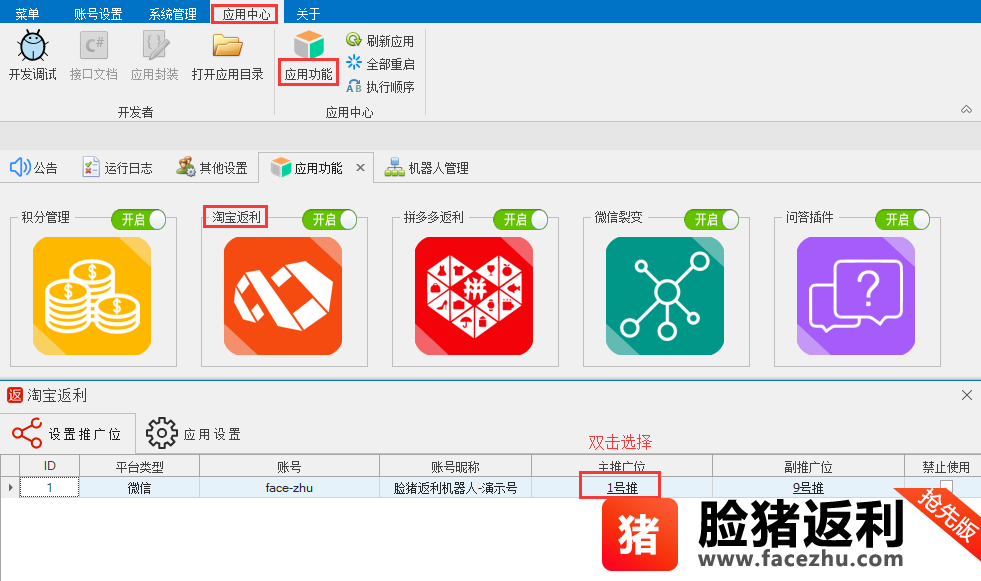Click the 账号昵称 column header
Screen dimensions: 981x581
point(455,467)
